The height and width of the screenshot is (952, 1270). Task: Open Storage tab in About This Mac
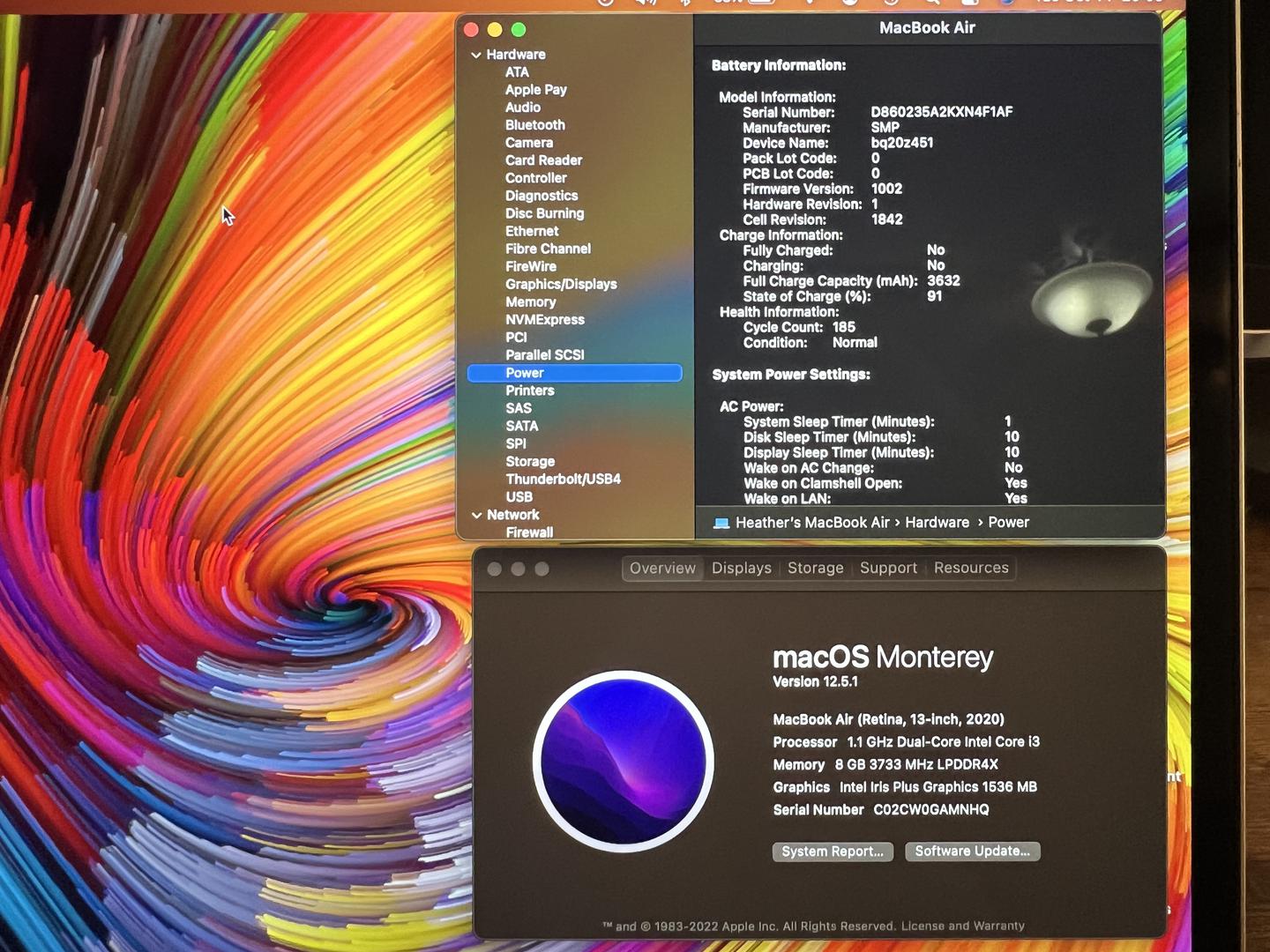click(x=815, y=569)
